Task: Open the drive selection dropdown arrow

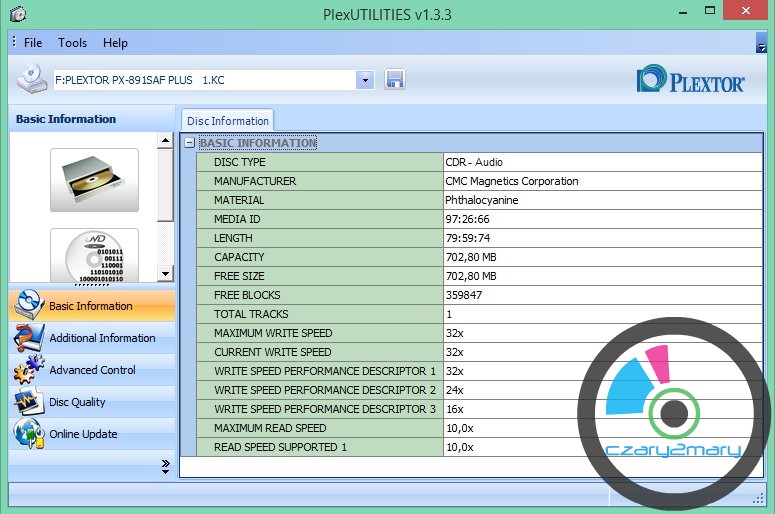Action: (x=364, y=80)
